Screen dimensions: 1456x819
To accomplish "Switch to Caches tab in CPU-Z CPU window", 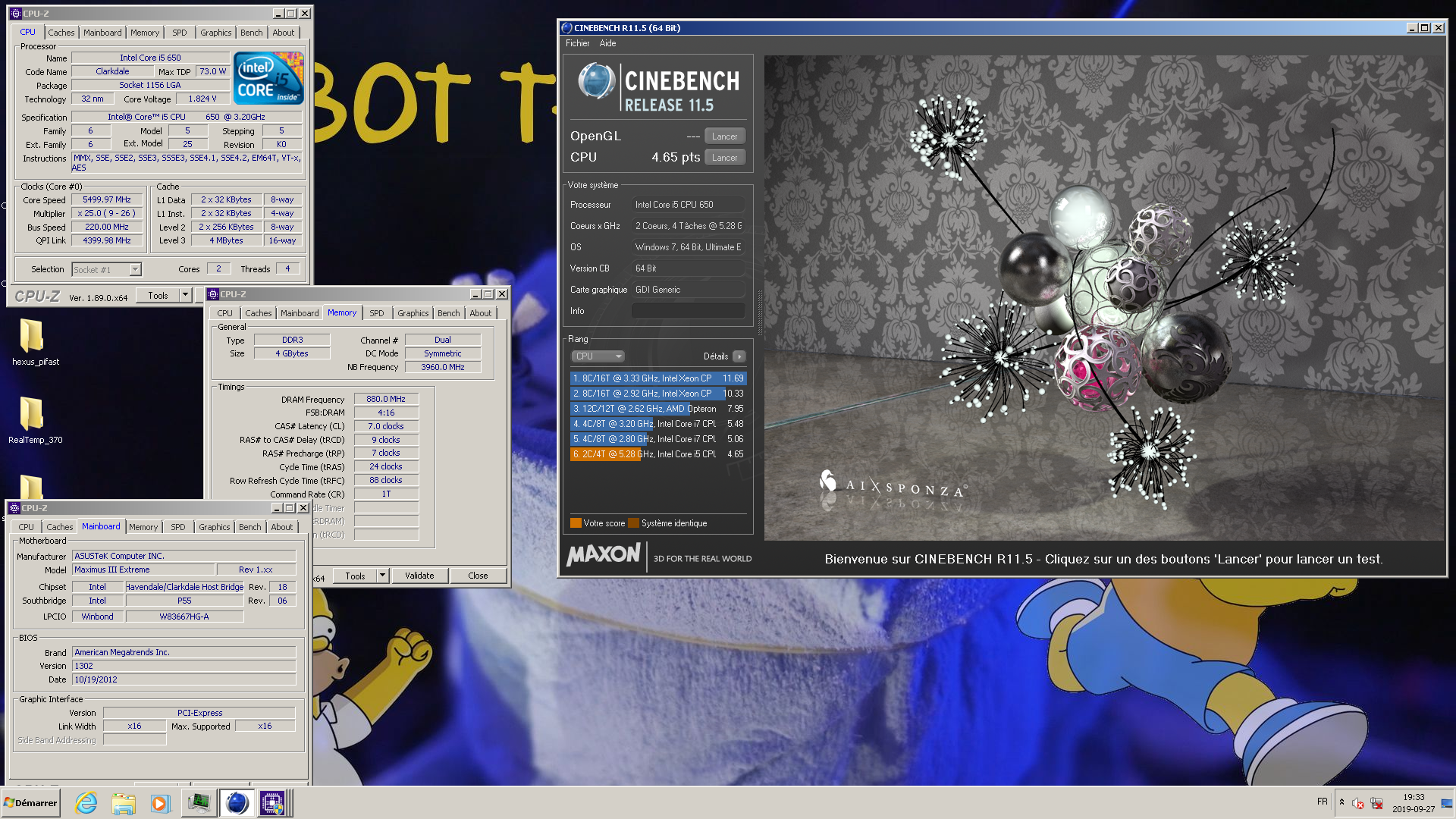I will (61, 33).
